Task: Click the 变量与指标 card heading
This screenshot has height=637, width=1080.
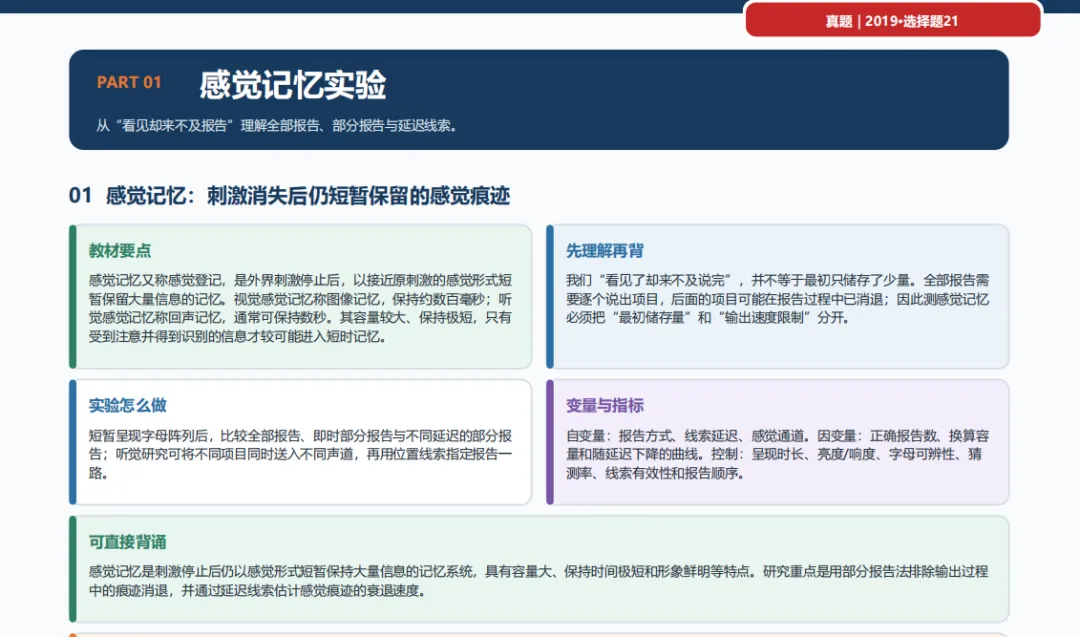Action: pyautogui.click(x=605, y=405)
